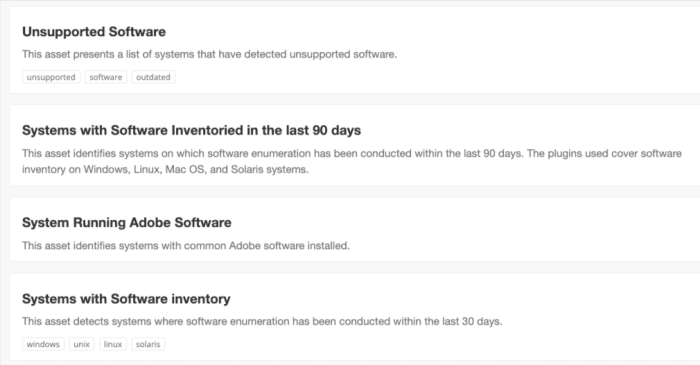Click the 'linux' tag

[113, 344]
